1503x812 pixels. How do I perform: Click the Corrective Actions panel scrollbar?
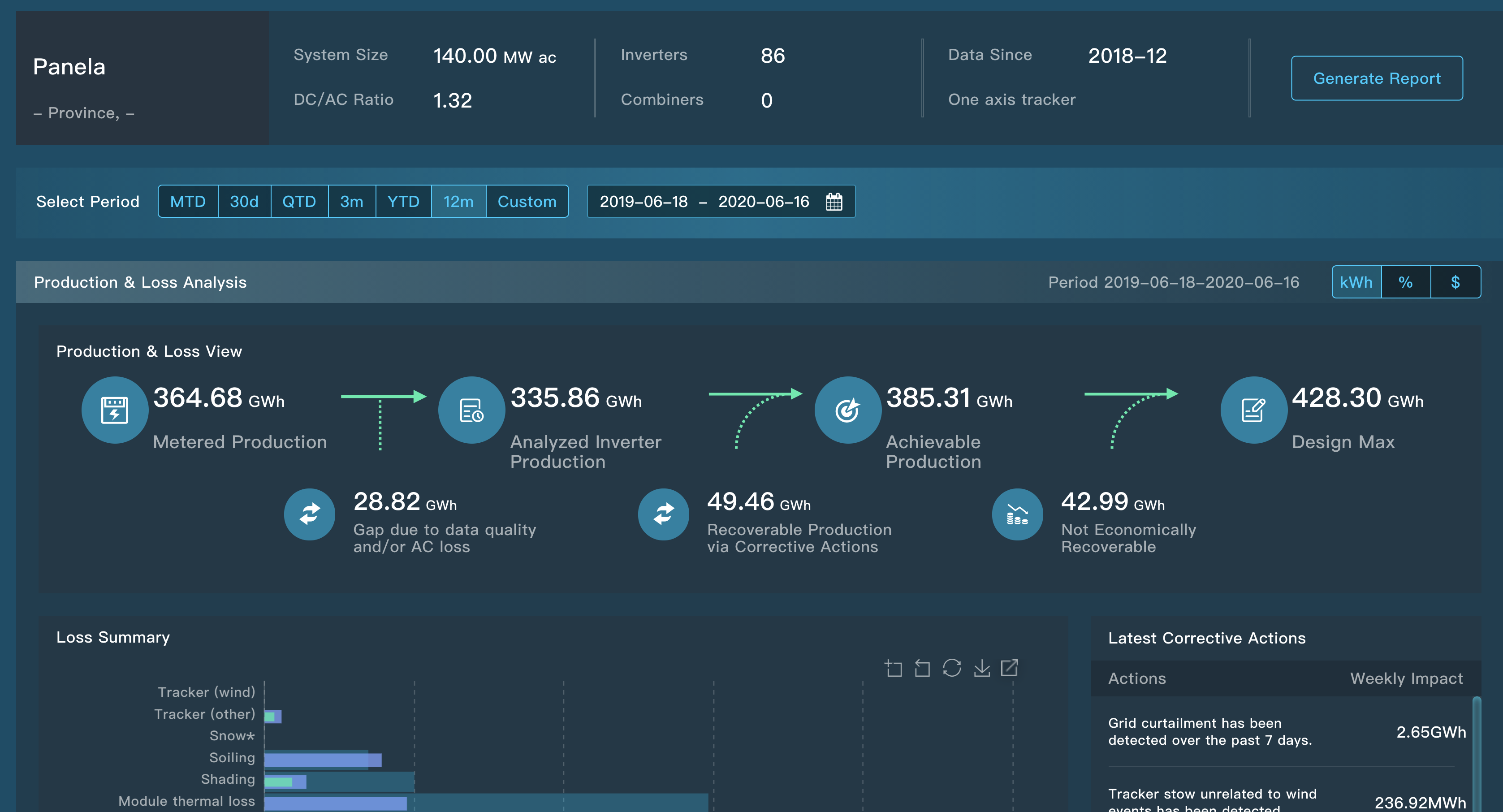pos(1477,754)
